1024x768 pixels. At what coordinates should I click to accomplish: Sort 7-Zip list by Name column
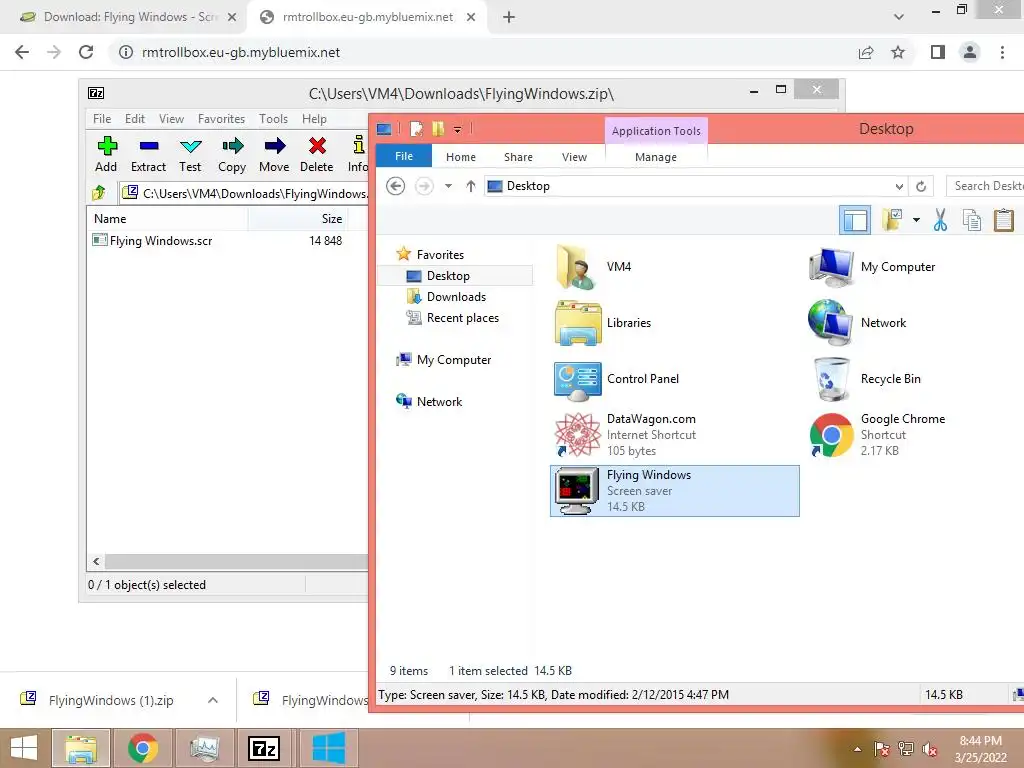(x=167, y=219)
